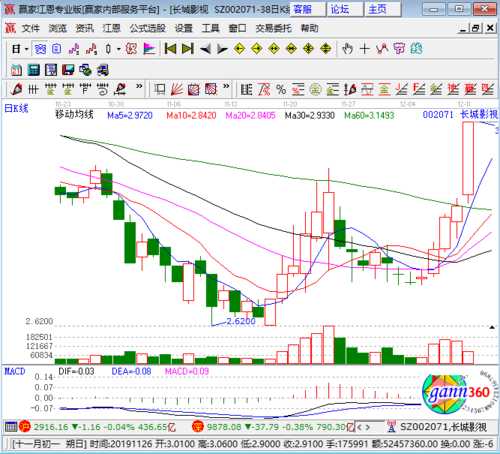500x454 pixels.
Task: Expand the drawing tools overflow chevron
Action: [139, 87]
